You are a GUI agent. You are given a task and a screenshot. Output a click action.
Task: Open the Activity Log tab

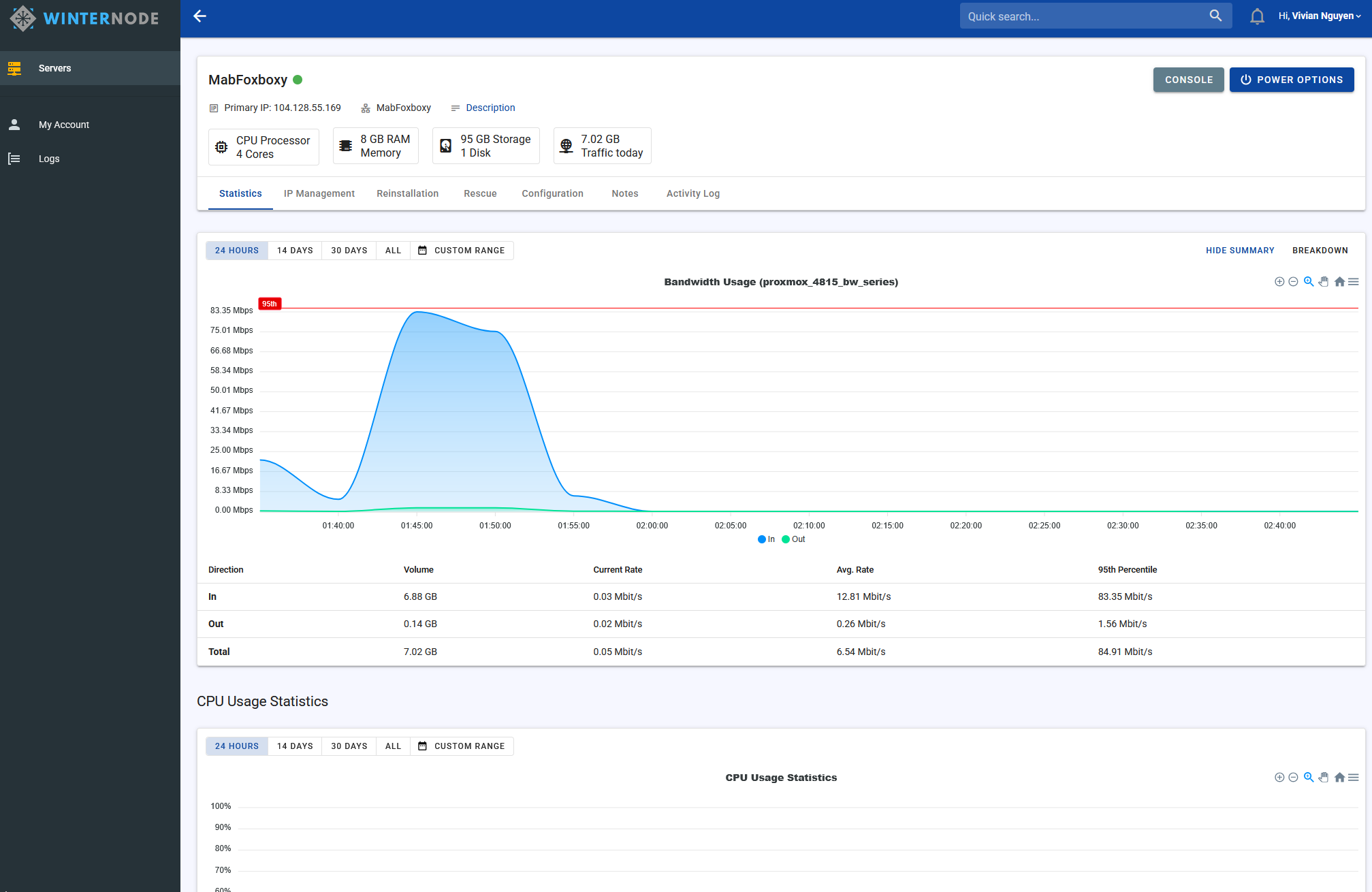tap(692, 193)
